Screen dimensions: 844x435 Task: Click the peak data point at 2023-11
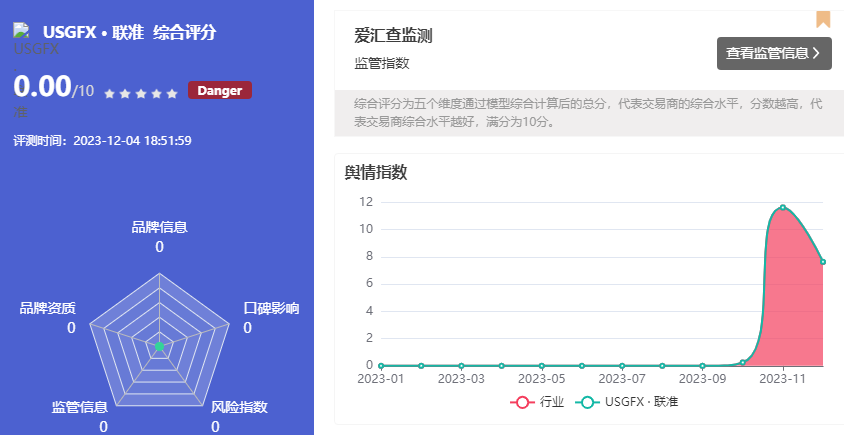coord(783,207)
